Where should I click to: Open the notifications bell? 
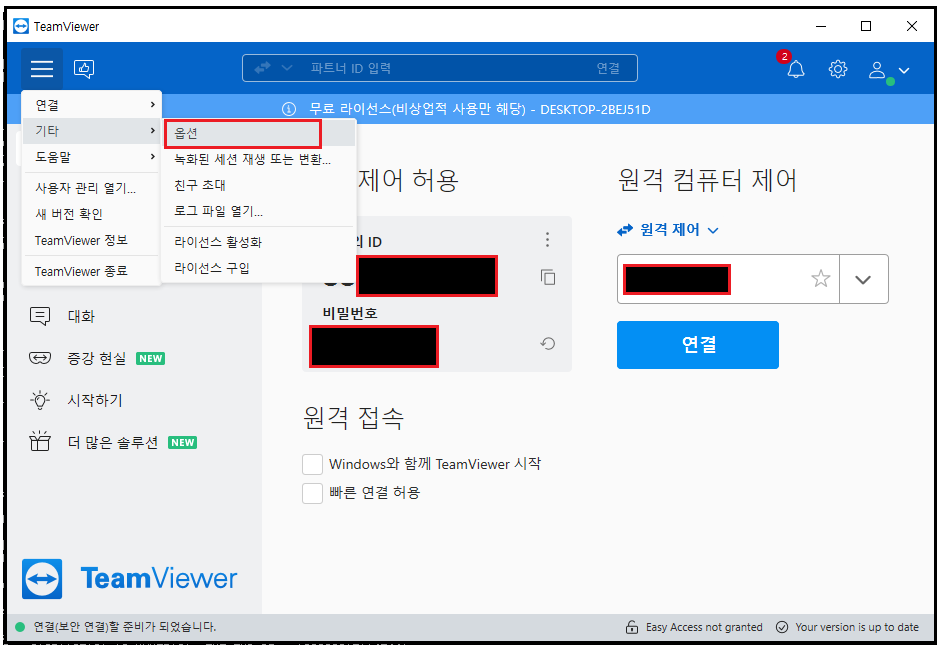pos(795,69)
